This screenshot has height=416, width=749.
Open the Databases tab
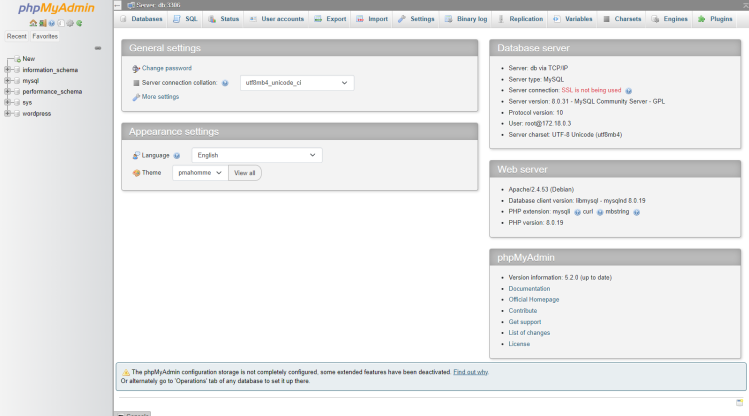[x=141, y=19]
